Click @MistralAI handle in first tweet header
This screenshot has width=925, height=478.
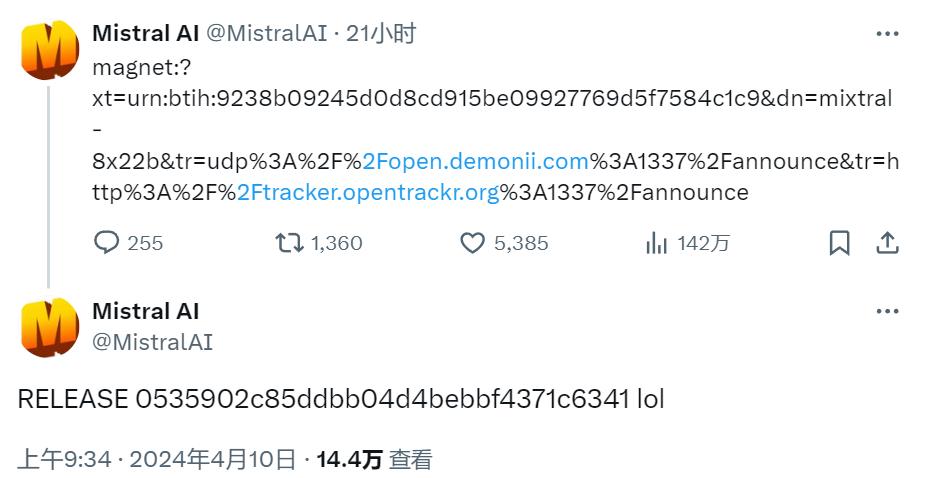click(x=266, y=33)
